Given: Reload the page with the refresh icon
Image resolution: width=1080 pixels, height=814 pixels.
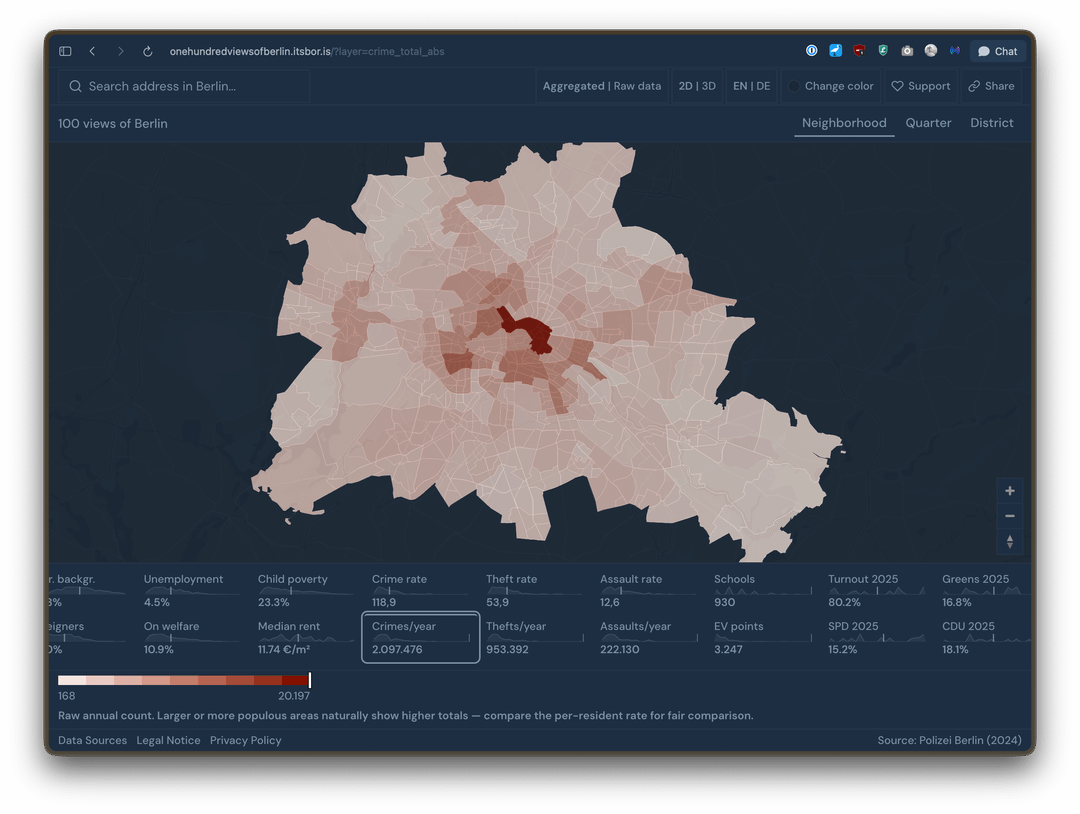Looking at the screenshot, I should pyautogui.click(x=148, y=51).
